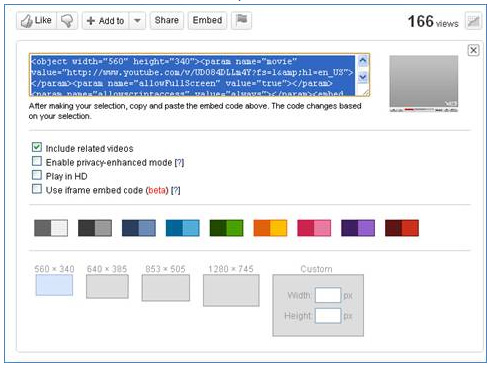Click the custom Width input field
The image size is (493, 368).
click(328, 295)
